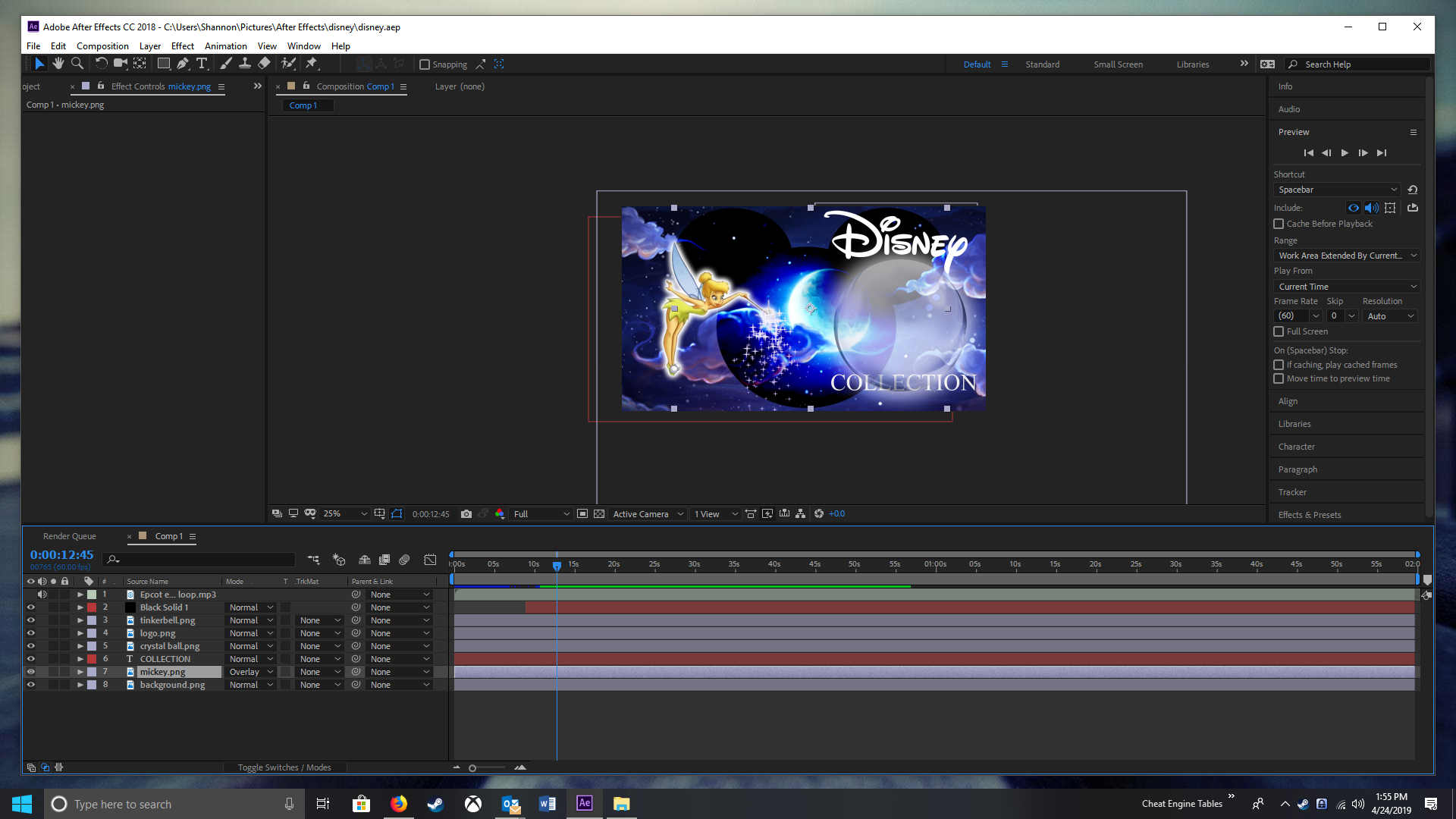This screenshot has width=1456, height=819.
Task: Select the Brush tool
Action: (226, 64)
